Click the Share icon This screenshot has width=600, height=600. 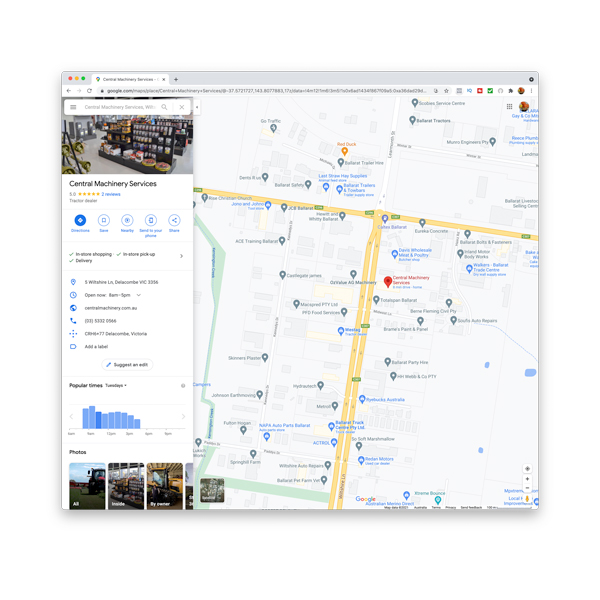pyautogui.click(x=174, y=220)
